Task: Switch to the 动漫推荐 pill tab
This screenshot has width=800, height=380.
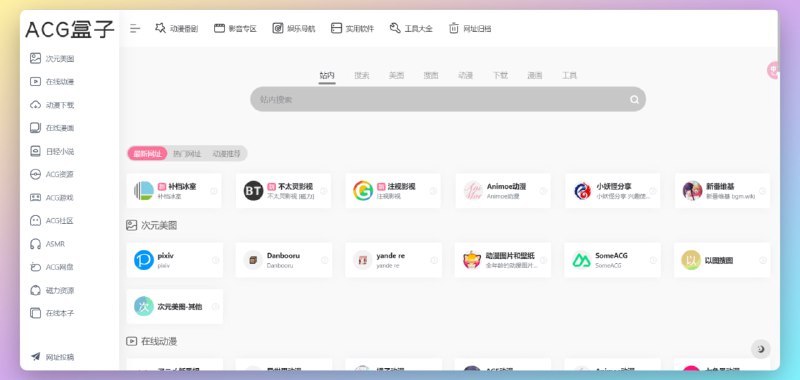Action: click(226, 154)
